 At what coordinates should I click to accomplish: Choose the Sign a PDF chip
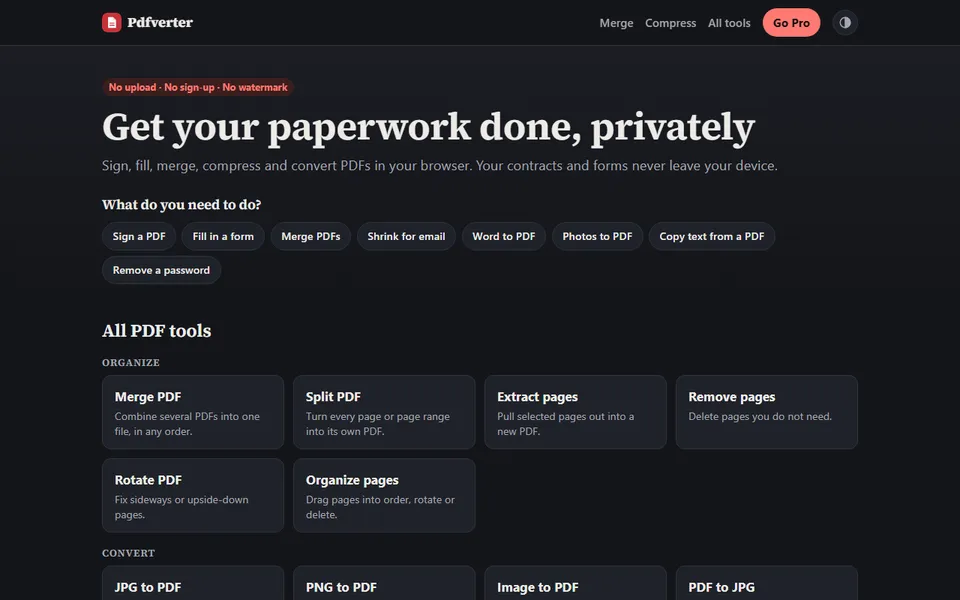coord(139,236)
